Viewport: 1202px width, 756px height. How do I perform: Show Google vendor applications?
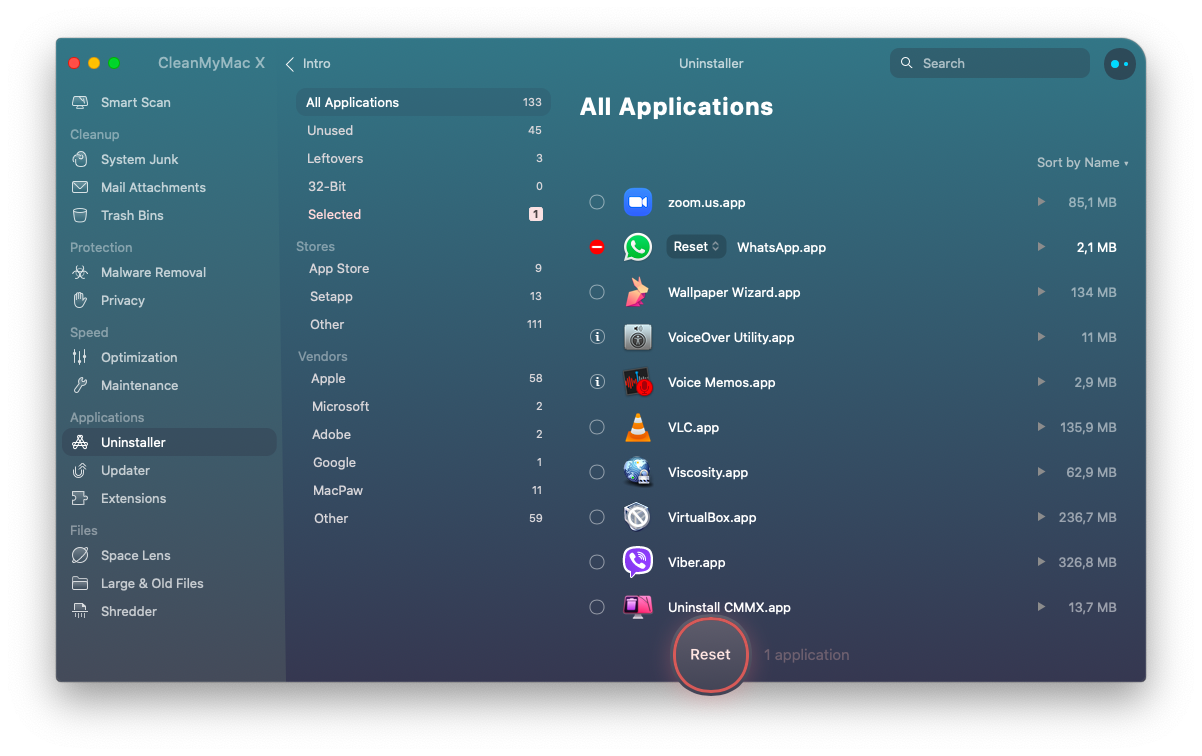click(424, 462)
